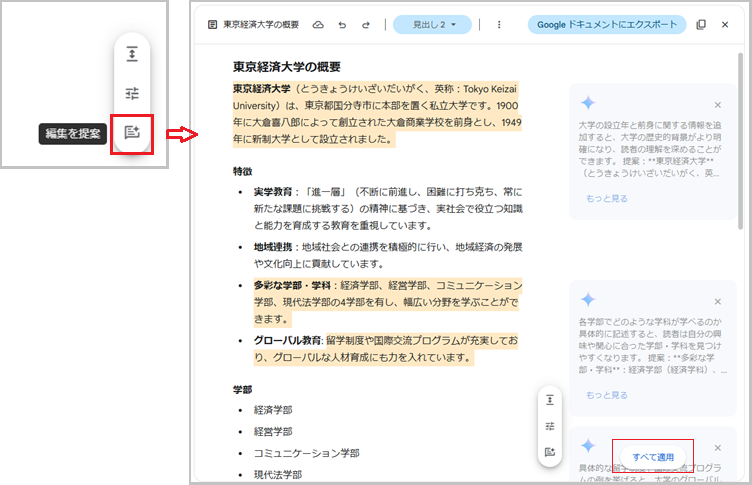Dismiss the second suggestion card about 各学部
Viewport: 752px width, 485px height.
click(717, 302)
